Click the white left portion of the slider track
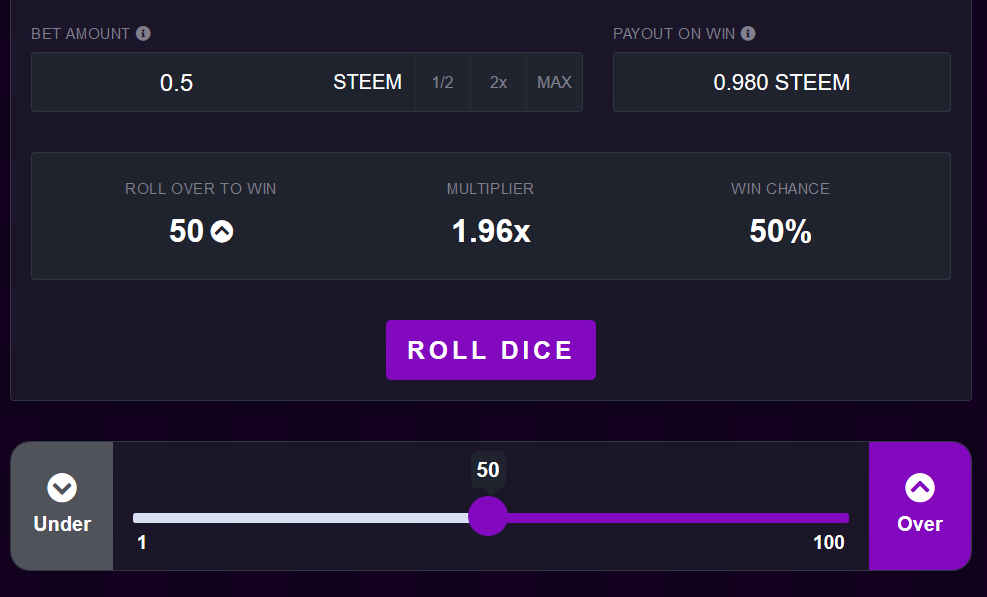This screenshot has width=987, height=597. [x=300, y=518]
